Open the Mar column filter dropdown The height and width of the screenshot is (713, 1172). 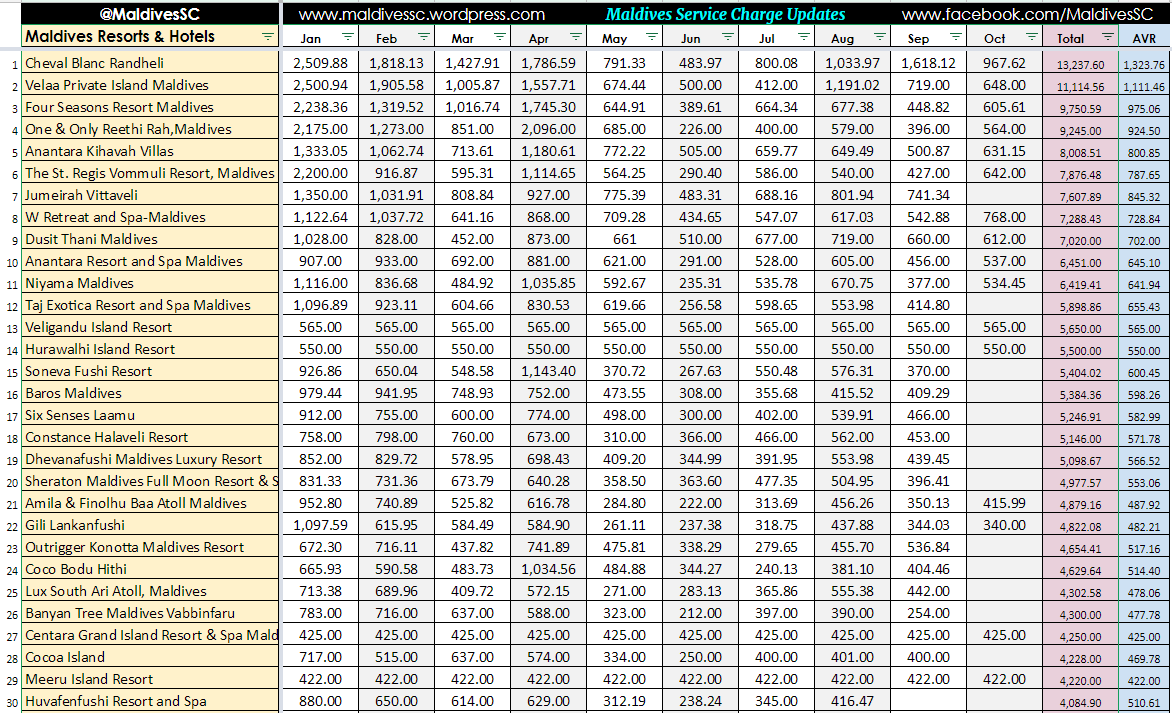click(x=500, y=37)
